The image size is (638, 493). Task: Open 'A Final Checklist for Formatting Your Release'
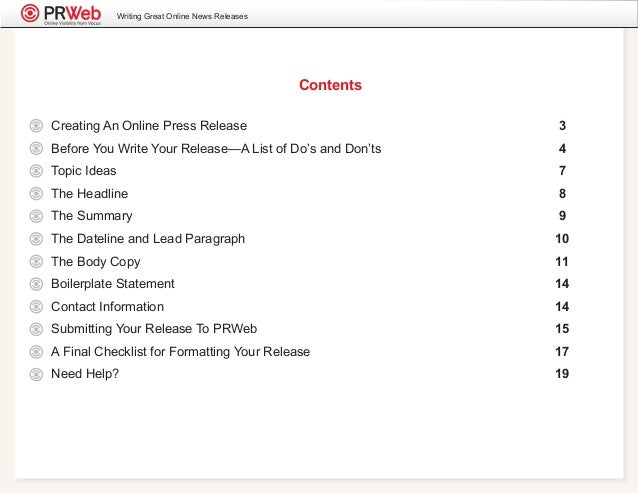180,352
